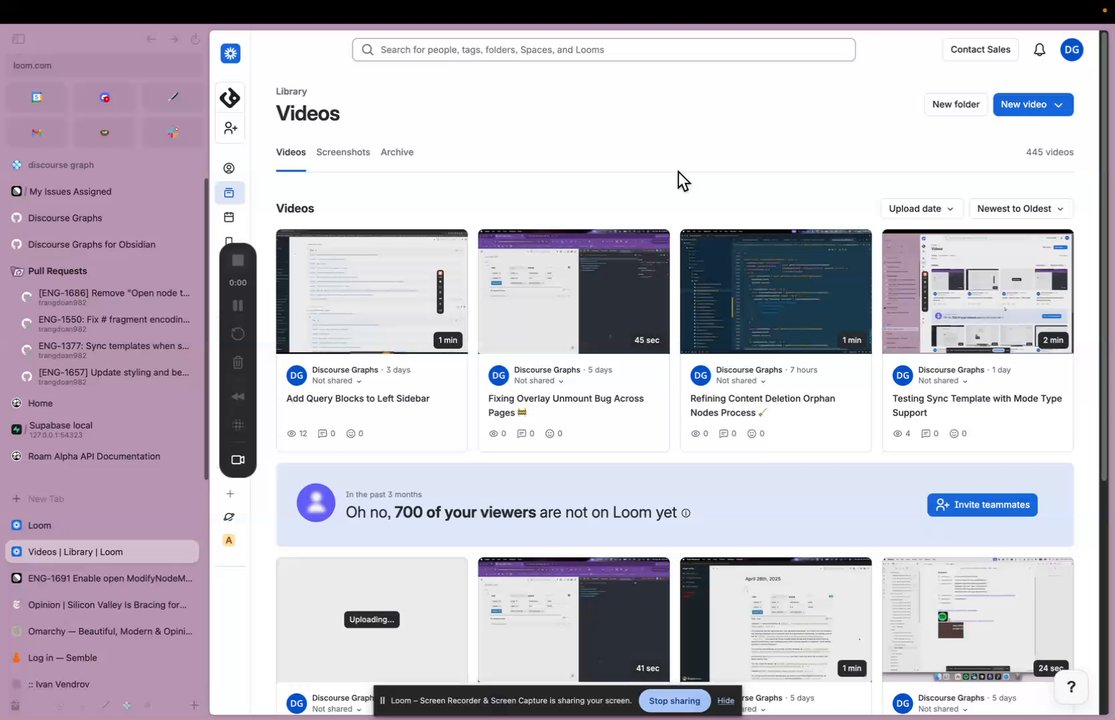
Task: Click the search field for Looms
Action: [603, 50]
